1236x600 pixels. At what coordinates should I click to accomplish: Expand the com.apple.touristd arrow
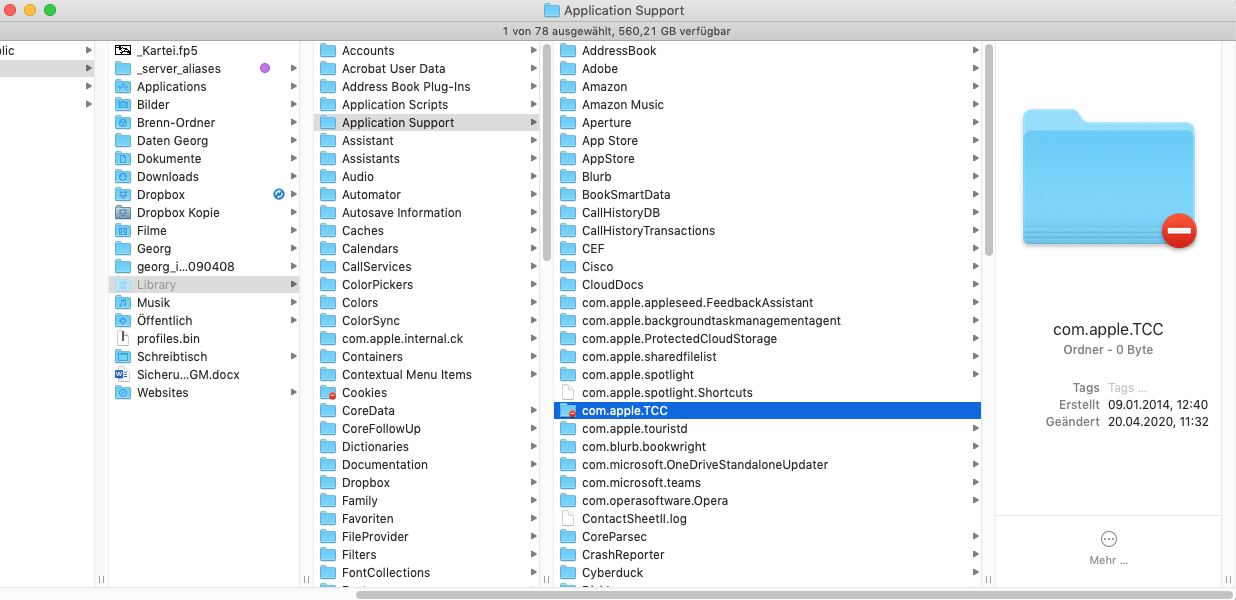[975, 428]
